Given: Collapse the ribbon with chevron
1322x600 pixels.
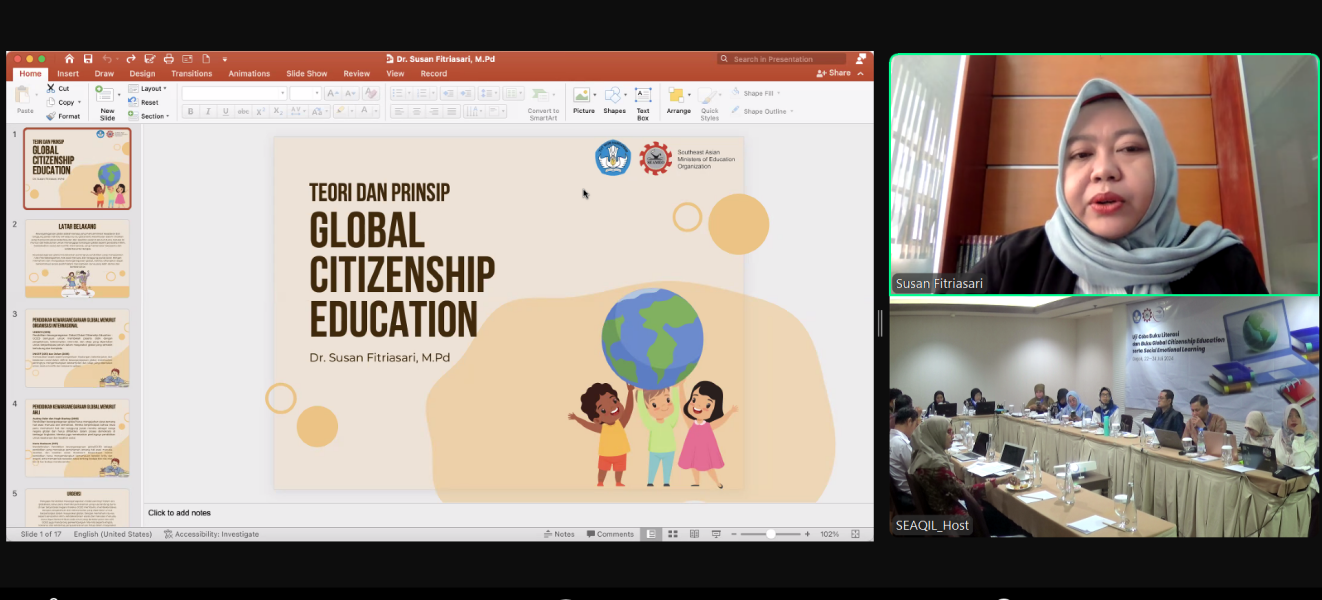Looking at the screenshot, I should click(x=861, y=73).
